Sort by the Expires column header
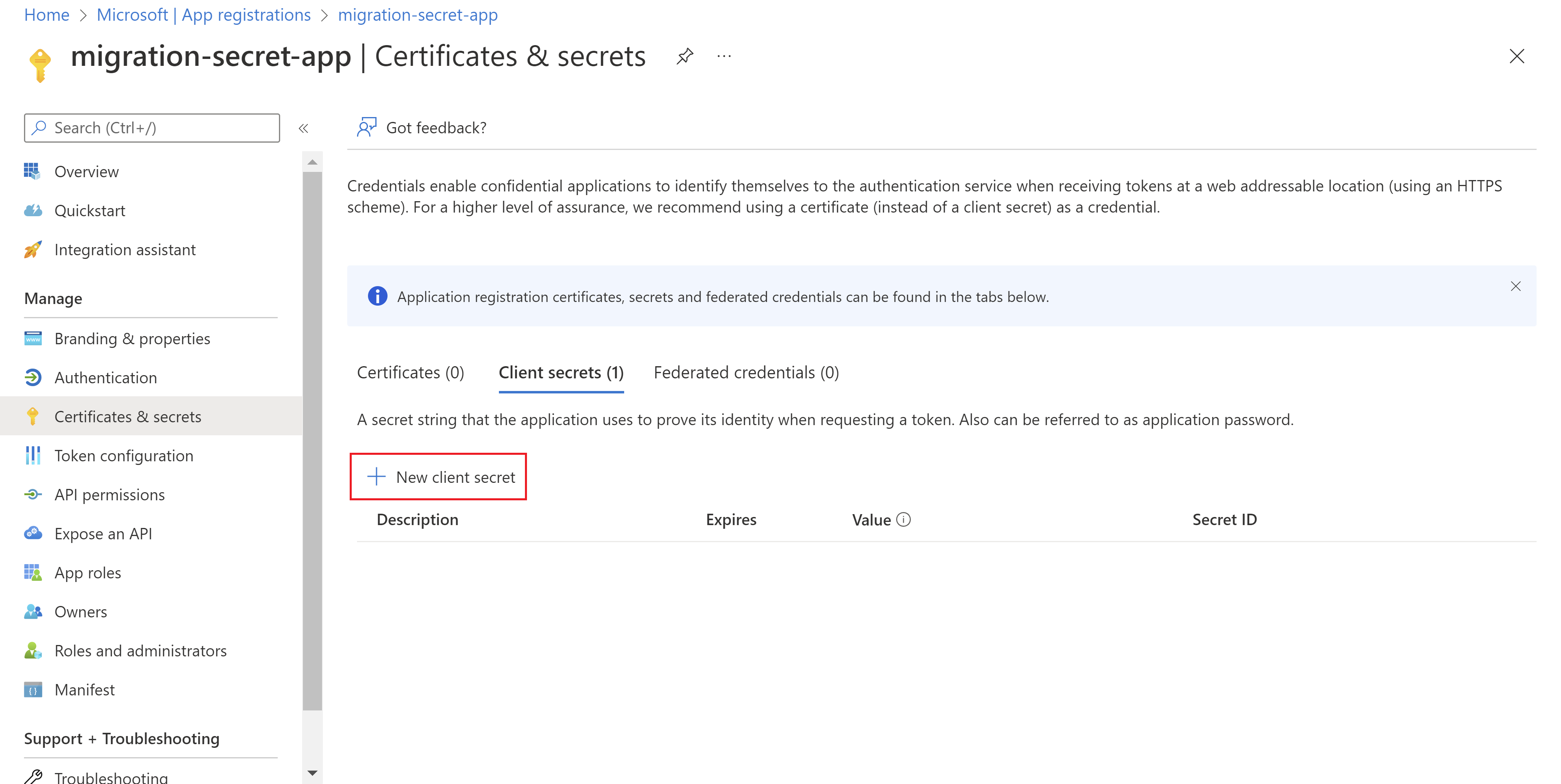1561x784 pixels. [731, 519]
